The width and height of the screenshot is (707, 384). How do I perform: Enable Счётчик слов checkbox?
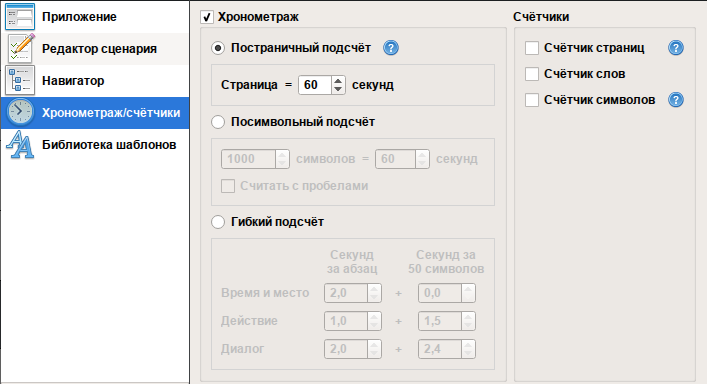point(532,74)
